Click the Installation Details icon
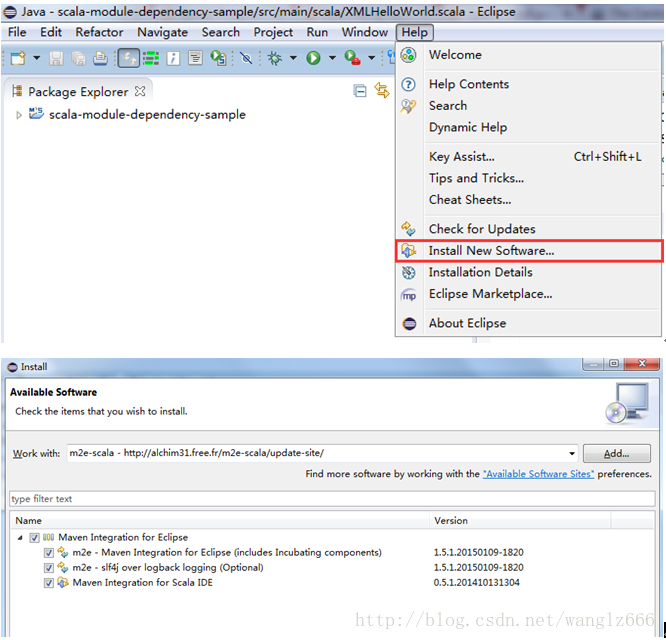Image resolution: width=666 pixels, height=640 pixels. [409, 273]
